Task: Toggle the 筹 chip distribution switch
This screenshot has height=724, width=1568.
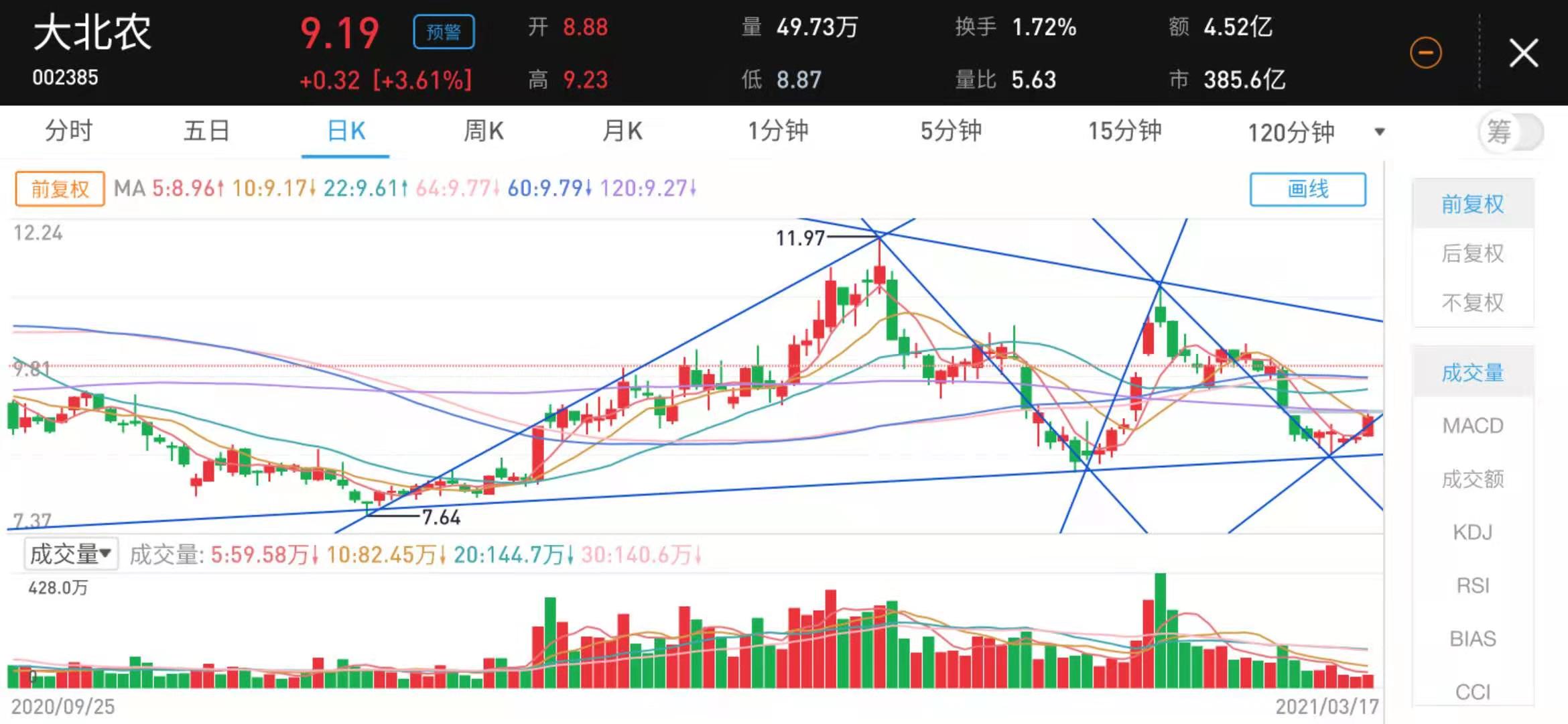Action: 1510,132
